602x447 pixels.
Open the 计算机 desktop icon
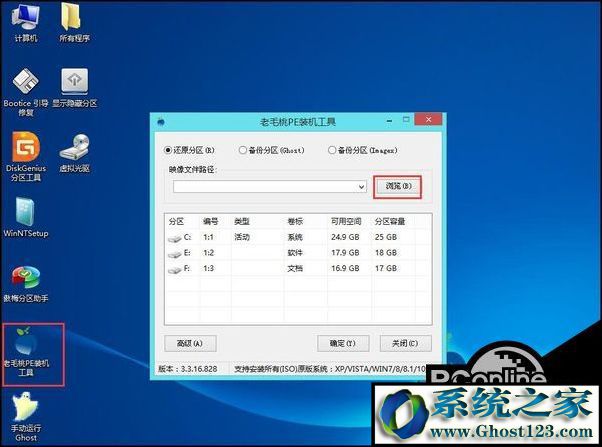tap(25, 22)
